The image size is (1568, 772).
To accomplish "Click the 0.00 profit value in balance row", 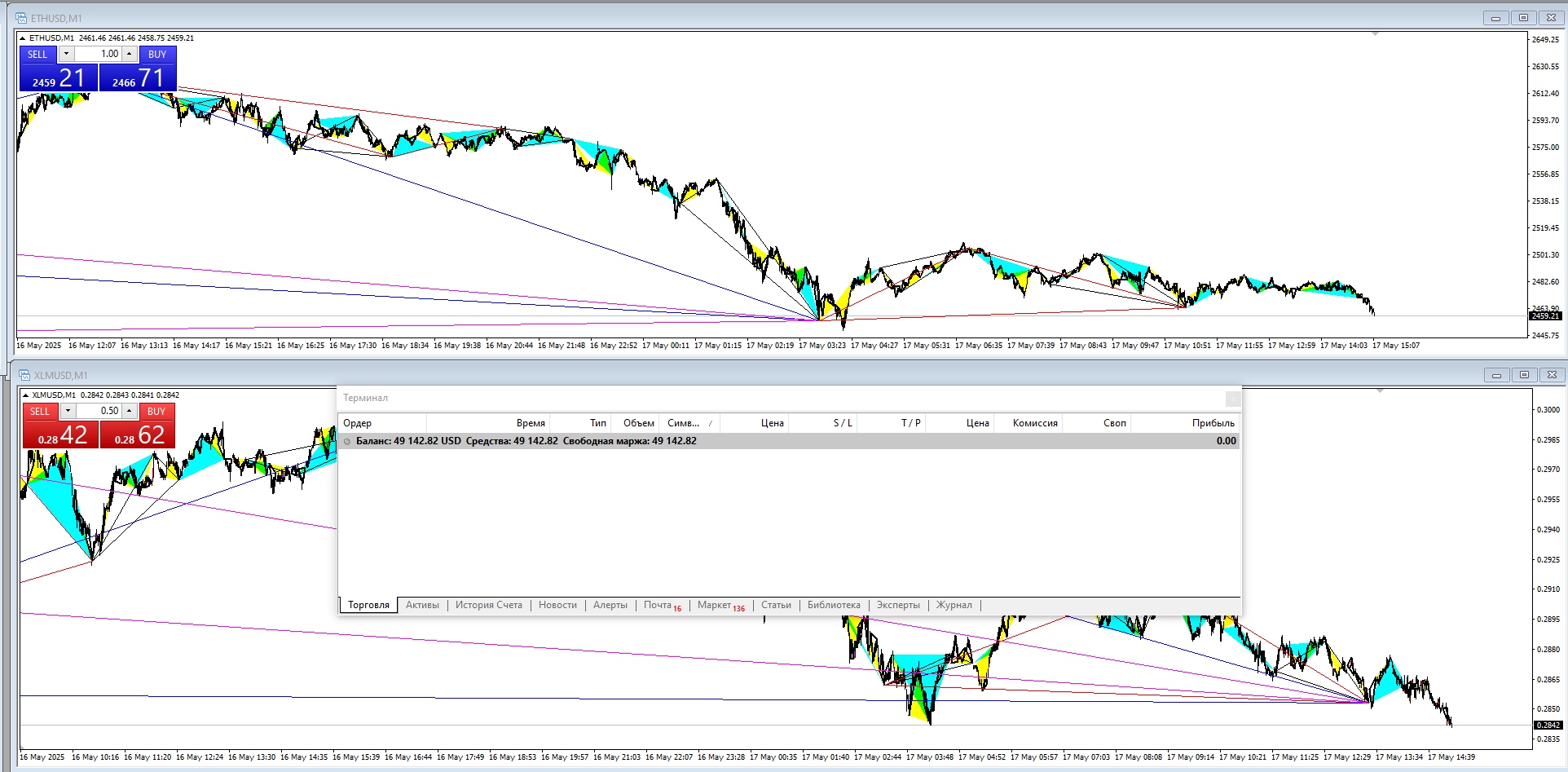I will coord(1226,441).
